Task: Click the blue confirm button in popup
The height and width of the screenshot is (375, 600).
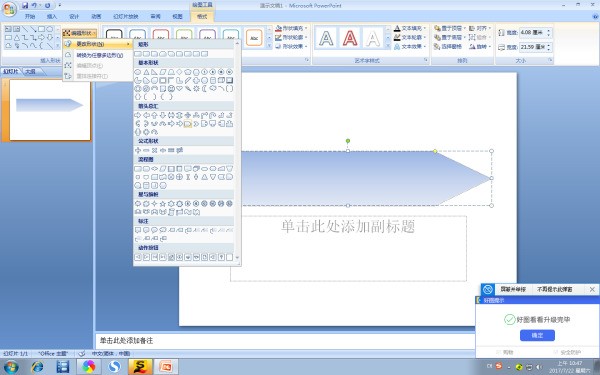Action: click(537, 336)
